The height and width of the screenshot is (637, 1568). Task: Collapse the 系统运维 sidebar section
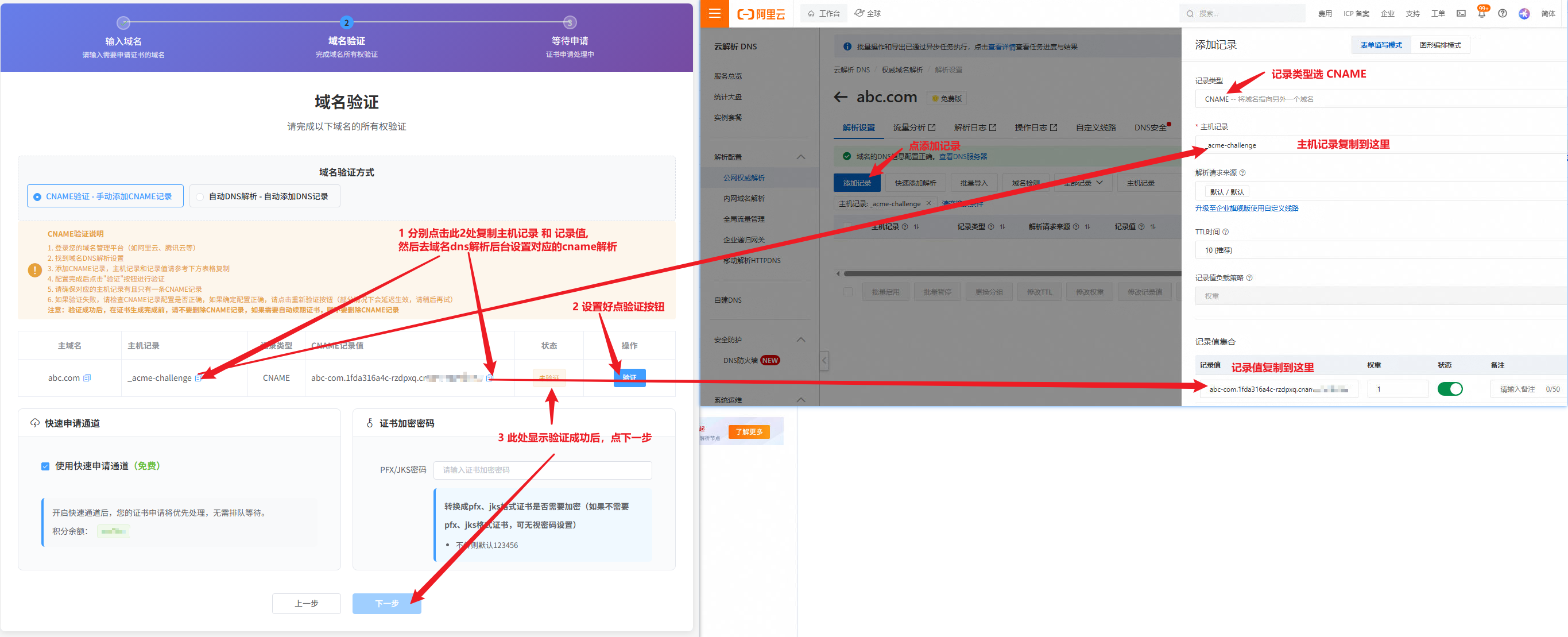tap(800, 400)
